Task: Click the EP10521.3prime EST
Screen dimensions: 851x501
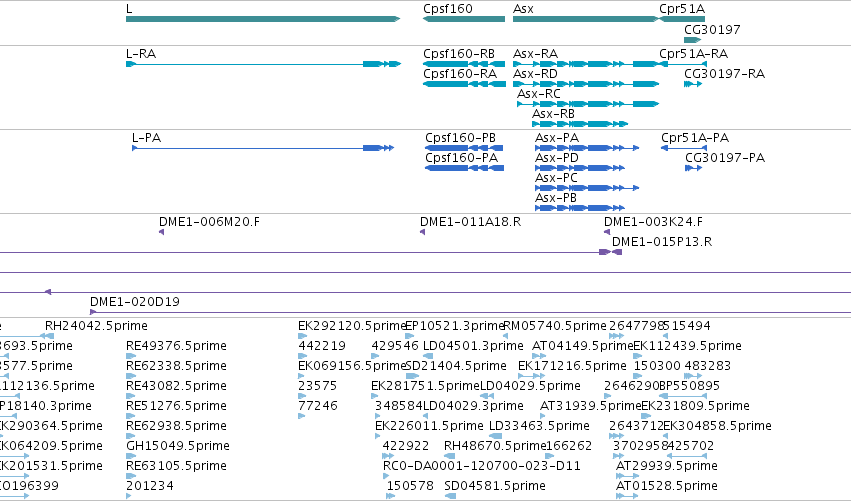Action: [455, 326]
